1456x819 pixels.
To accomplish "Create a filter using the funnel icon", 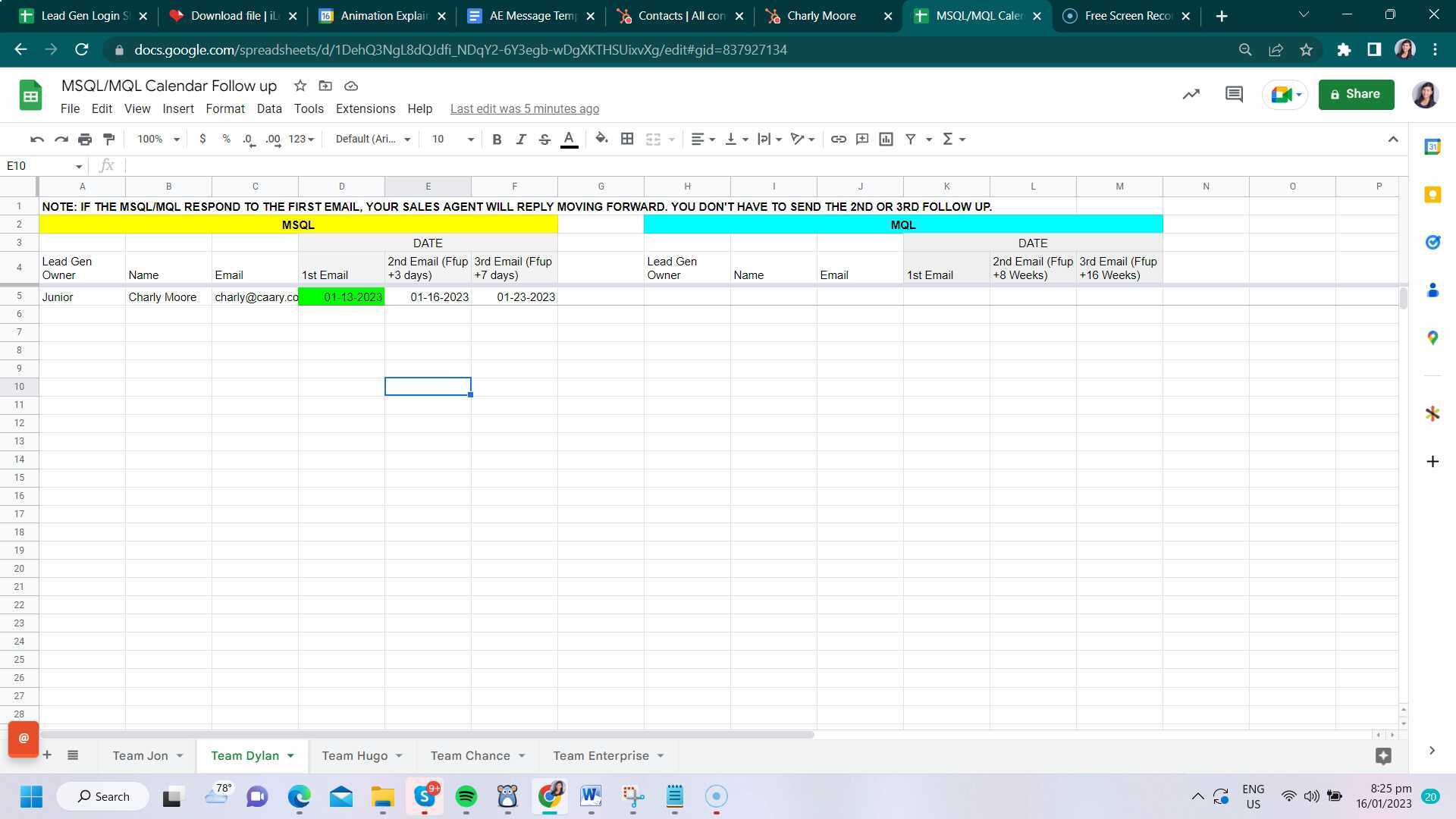I will point(910,139).
